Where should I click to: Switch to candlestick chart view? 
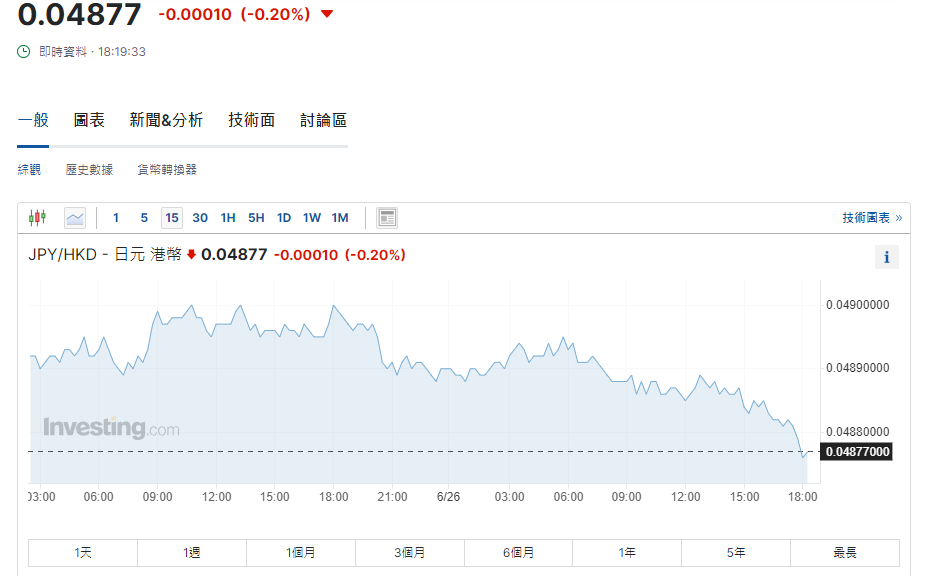click(x=38, y=217)
